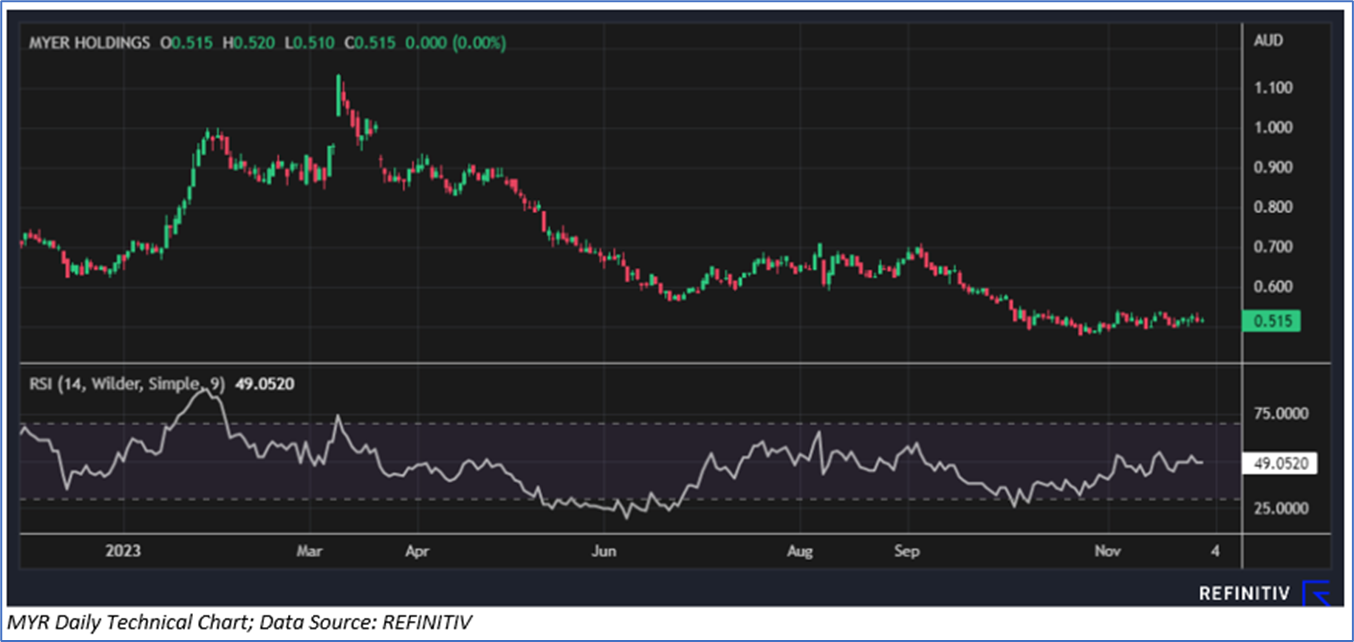Click the 4 date axis label

pos(1215,550)
